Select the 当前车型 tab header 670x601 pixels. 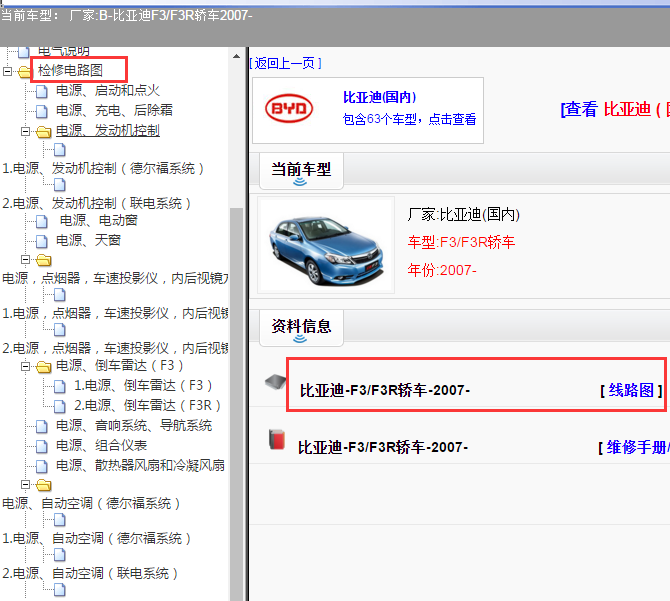(x=301, y=171)
